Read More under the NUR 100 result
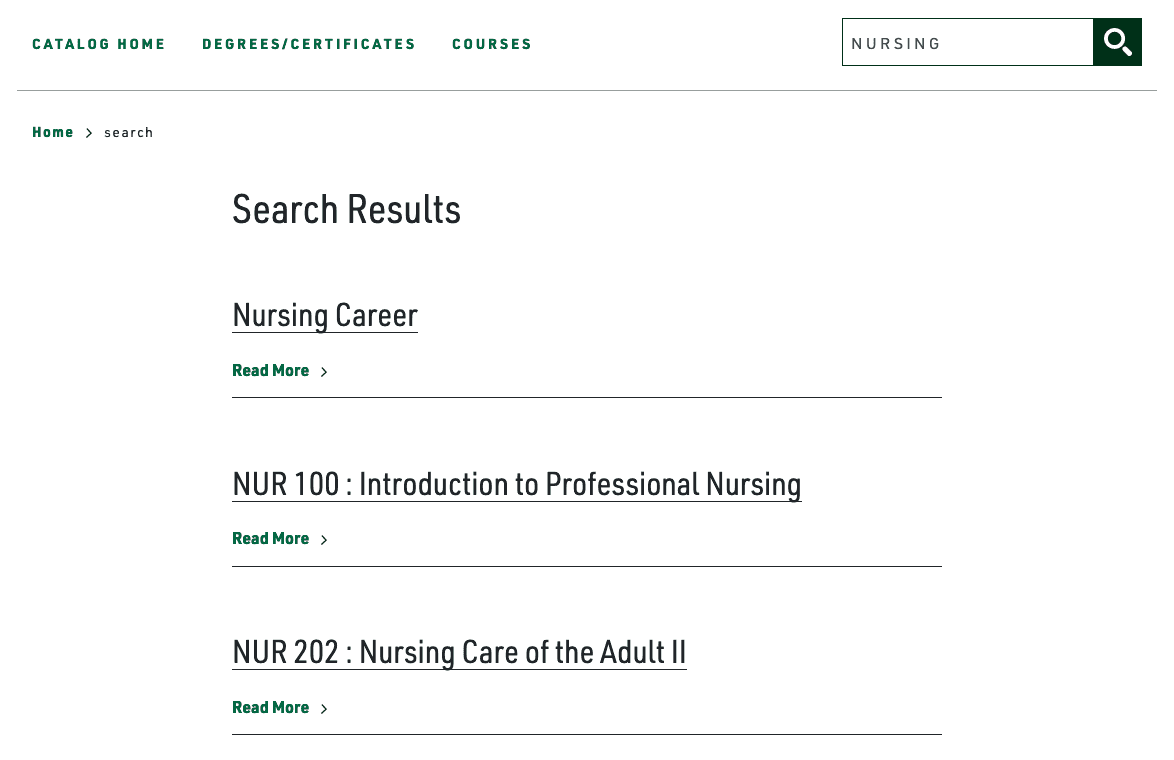The image size is (1174, 760). (271, 539)
